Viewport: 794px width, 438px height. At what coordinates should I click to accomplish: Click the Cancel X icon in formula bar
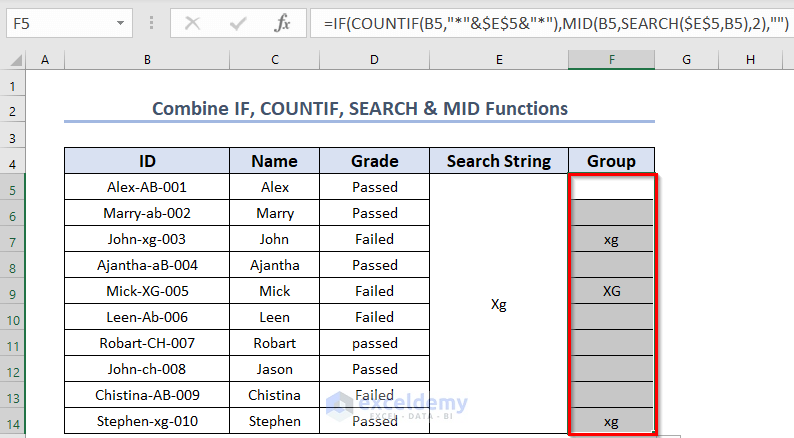click(x=192, y=22)
